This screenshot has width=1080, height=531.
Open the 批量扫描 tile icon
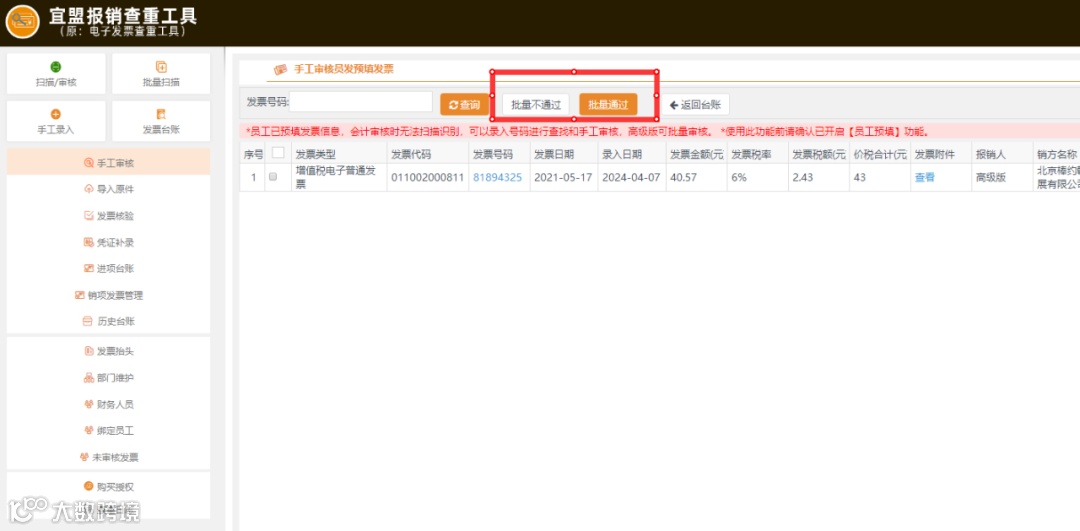pos(161,67)
